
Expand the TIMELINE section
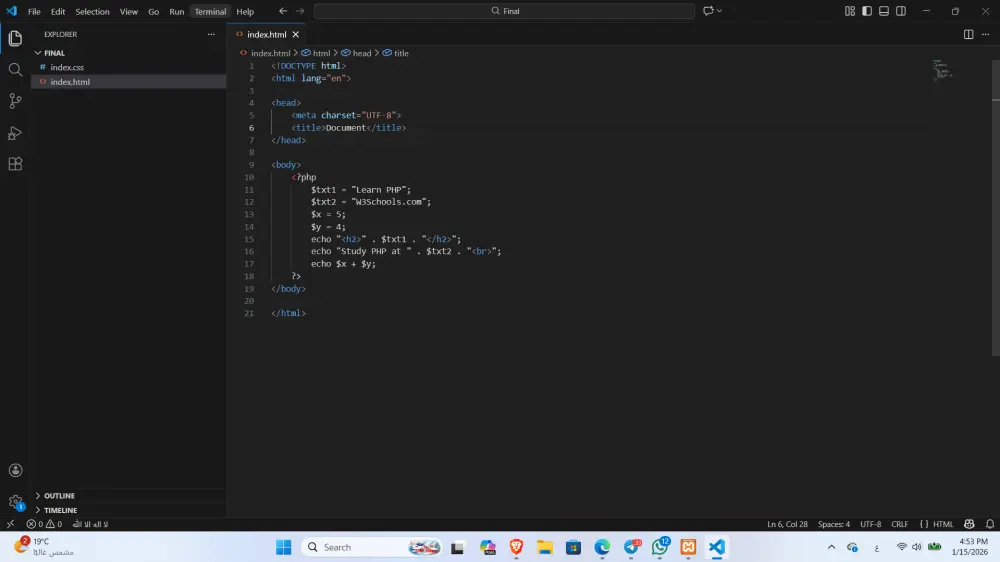[128, 510]
